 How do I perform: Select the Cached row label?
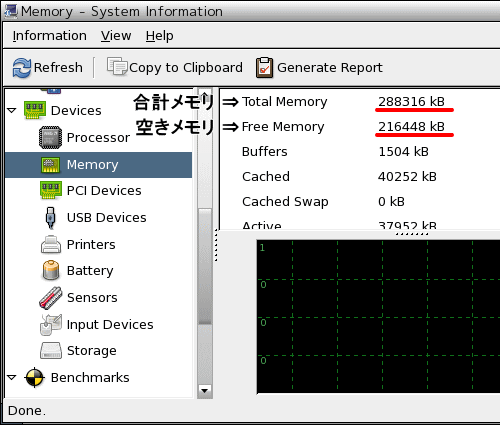pyautogui.click(x=266, y=177)
